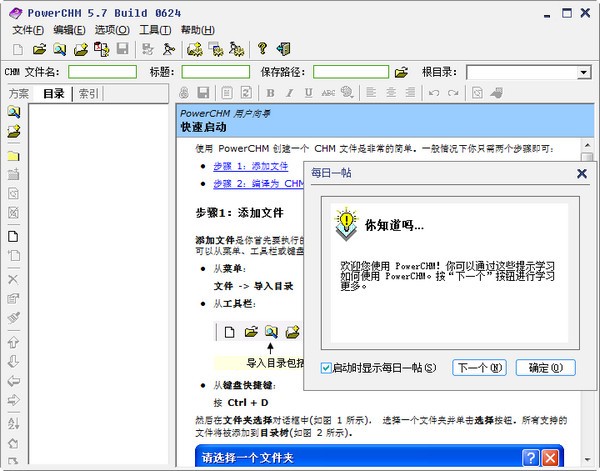Viewport: 600px width, 471px height.
Task: Click the sidebar move down arrow icon
Action: 13,361
